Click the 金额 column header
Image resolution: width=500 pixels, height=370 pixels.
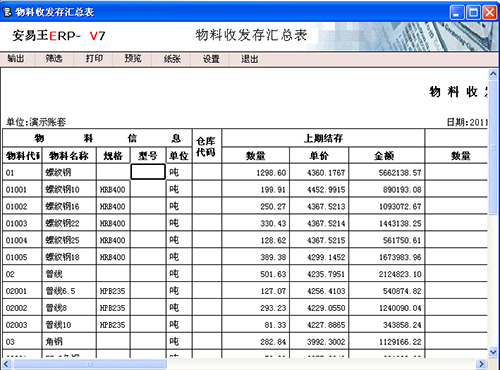click(x=386, y=156)
